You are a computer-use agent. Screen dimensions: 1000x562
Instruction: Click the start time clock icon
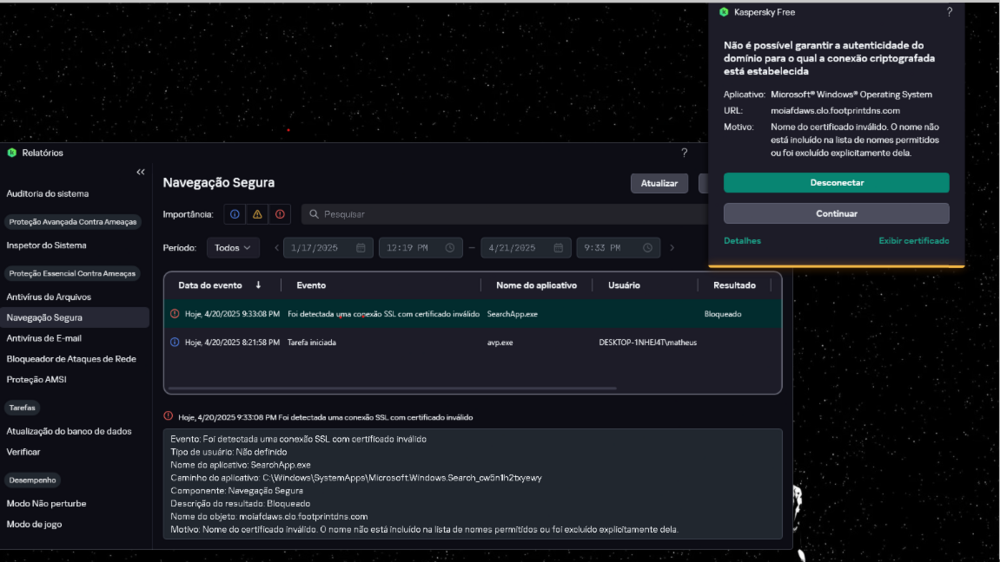(x=450, y=248)
